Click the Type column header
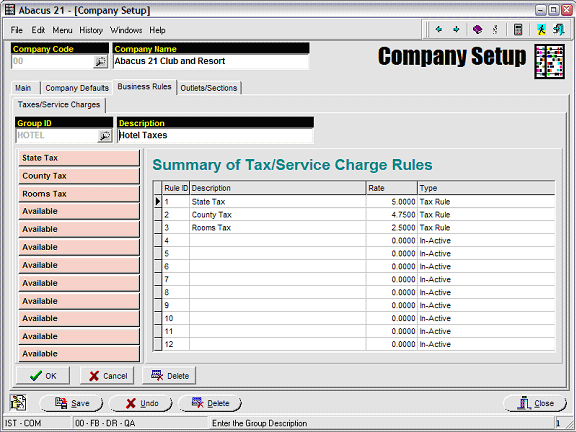Screen dimensions: 576x432 coord(486,188)
